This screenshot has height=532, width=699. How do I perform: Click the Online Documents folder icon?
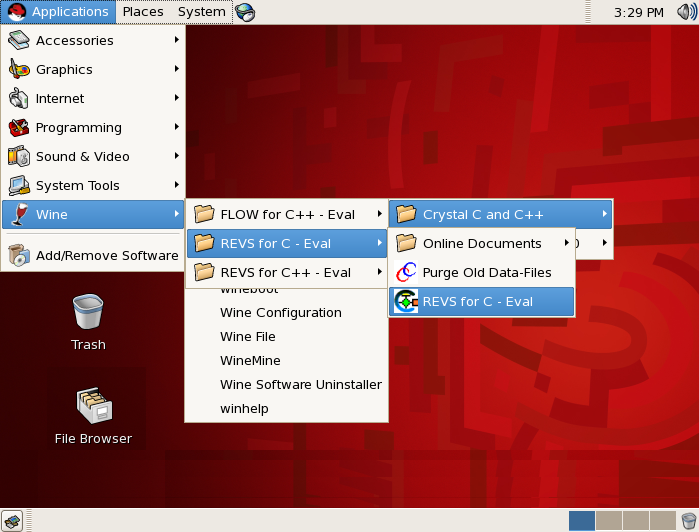pos(406,243)
